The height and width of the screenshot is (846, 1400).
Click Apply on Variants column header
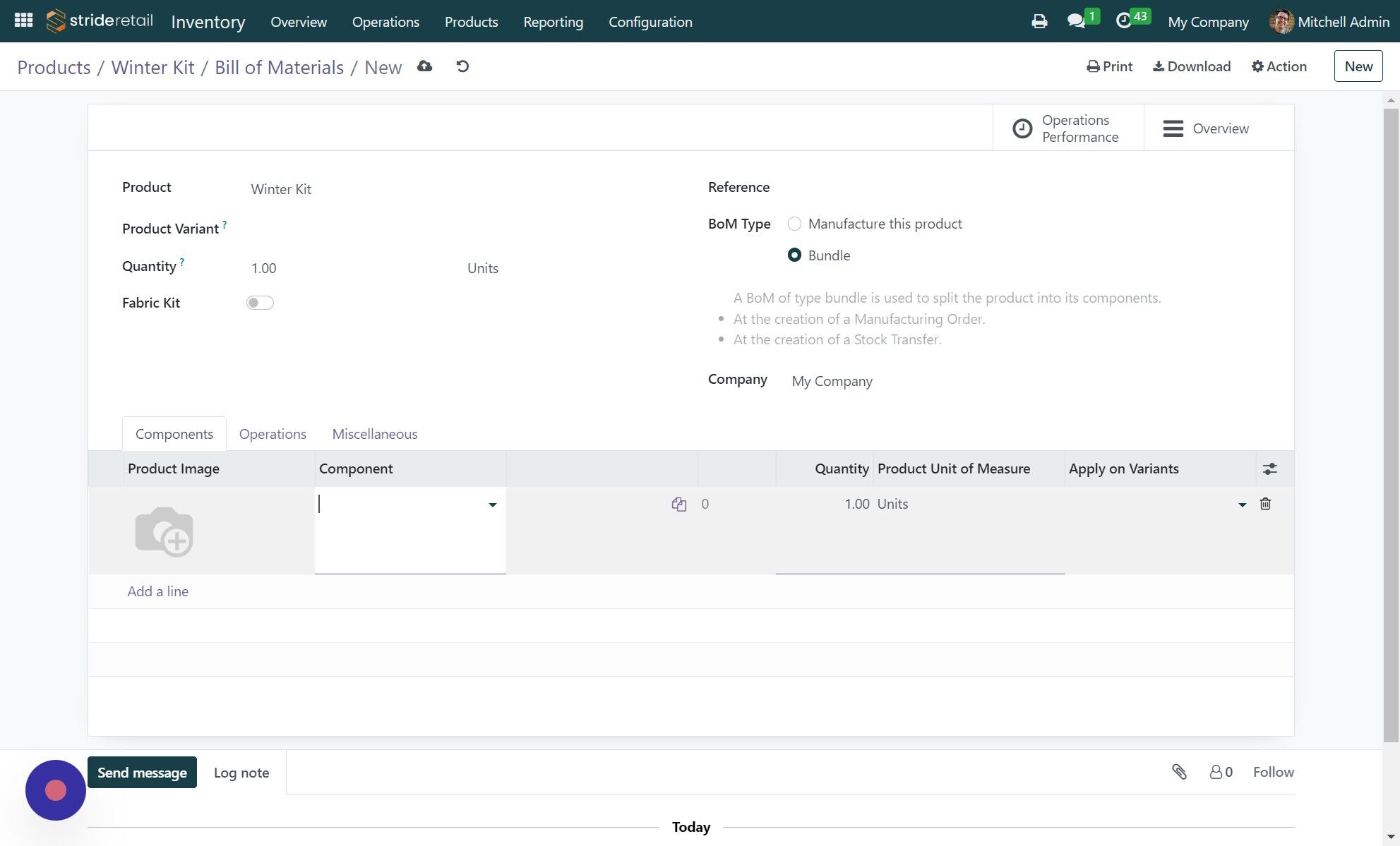(1160, 469)
